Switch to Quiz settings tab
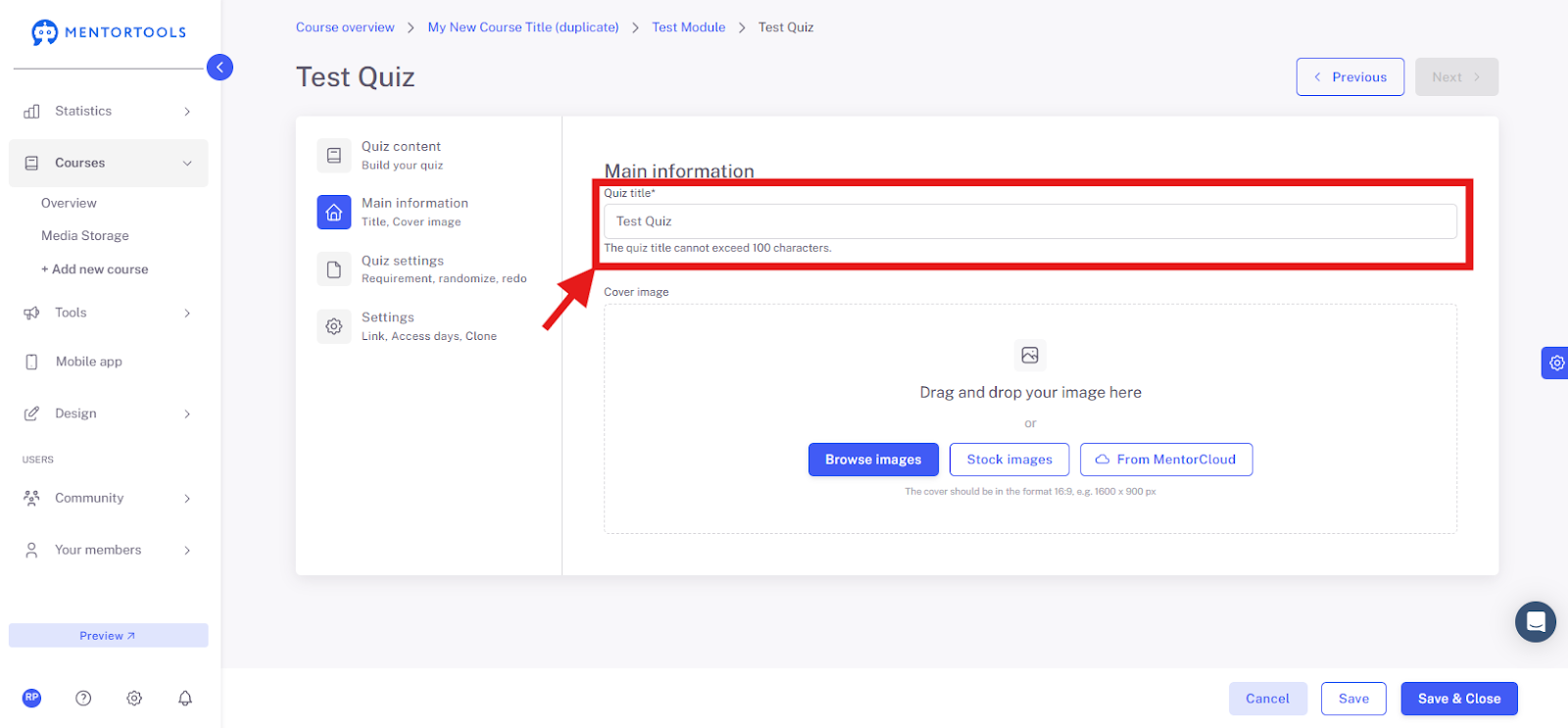The height and width of the screenshot is (728, 1568). click(x=443, y=269)
